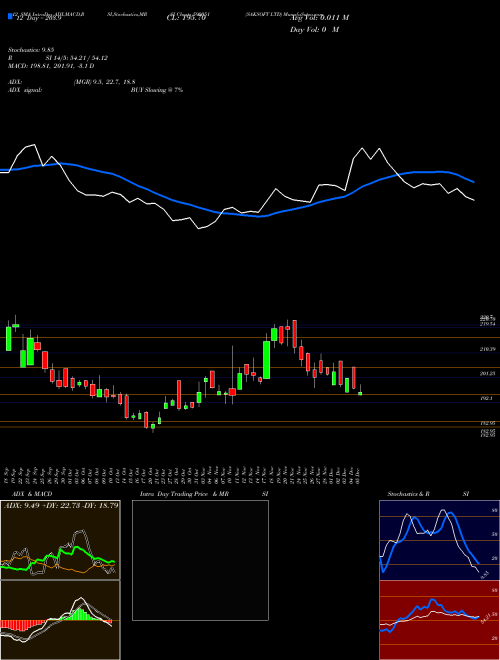The height and width of the screenshot is (660, 500).
Task: Click the blue SMA legend square
Action: [10, 17]
